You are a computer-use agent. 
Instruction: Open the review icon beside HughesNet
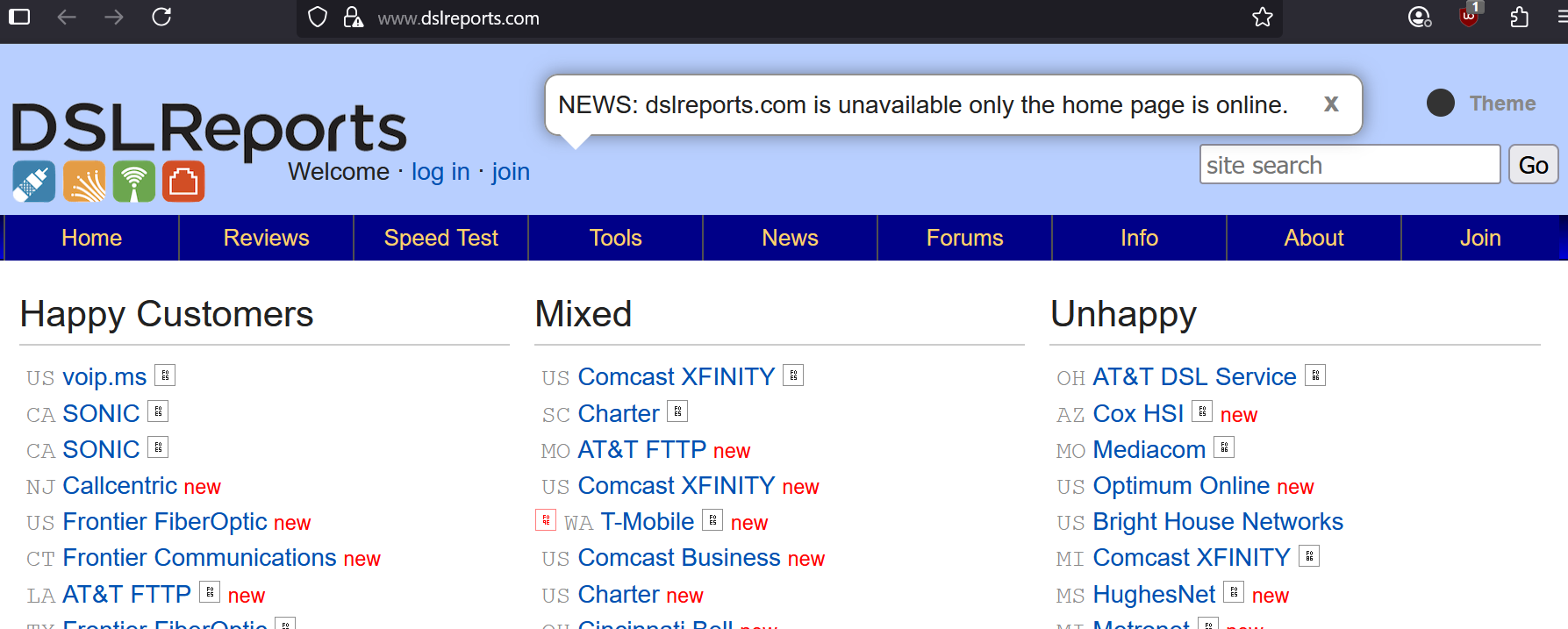[1234, 592]
